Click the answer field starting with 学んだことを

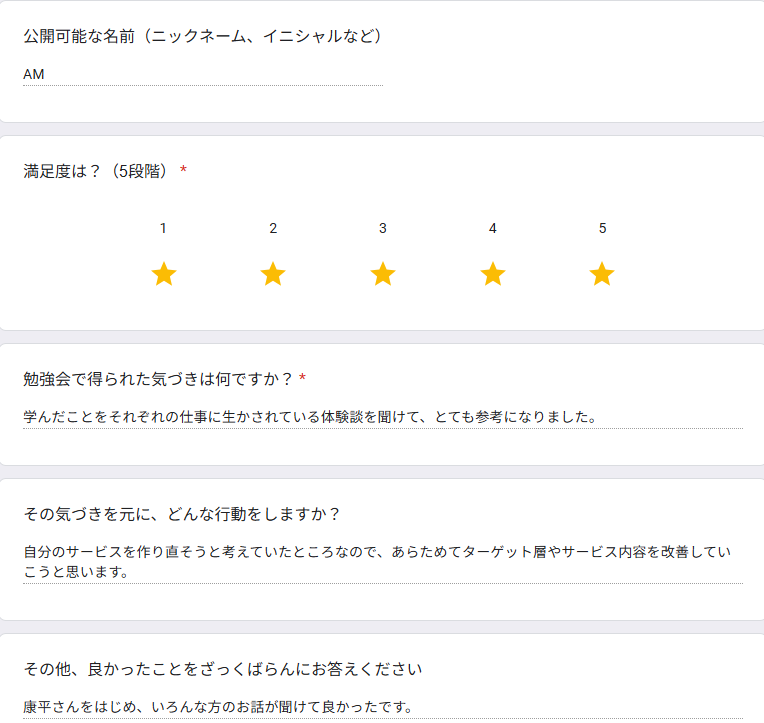pos(382,417)
